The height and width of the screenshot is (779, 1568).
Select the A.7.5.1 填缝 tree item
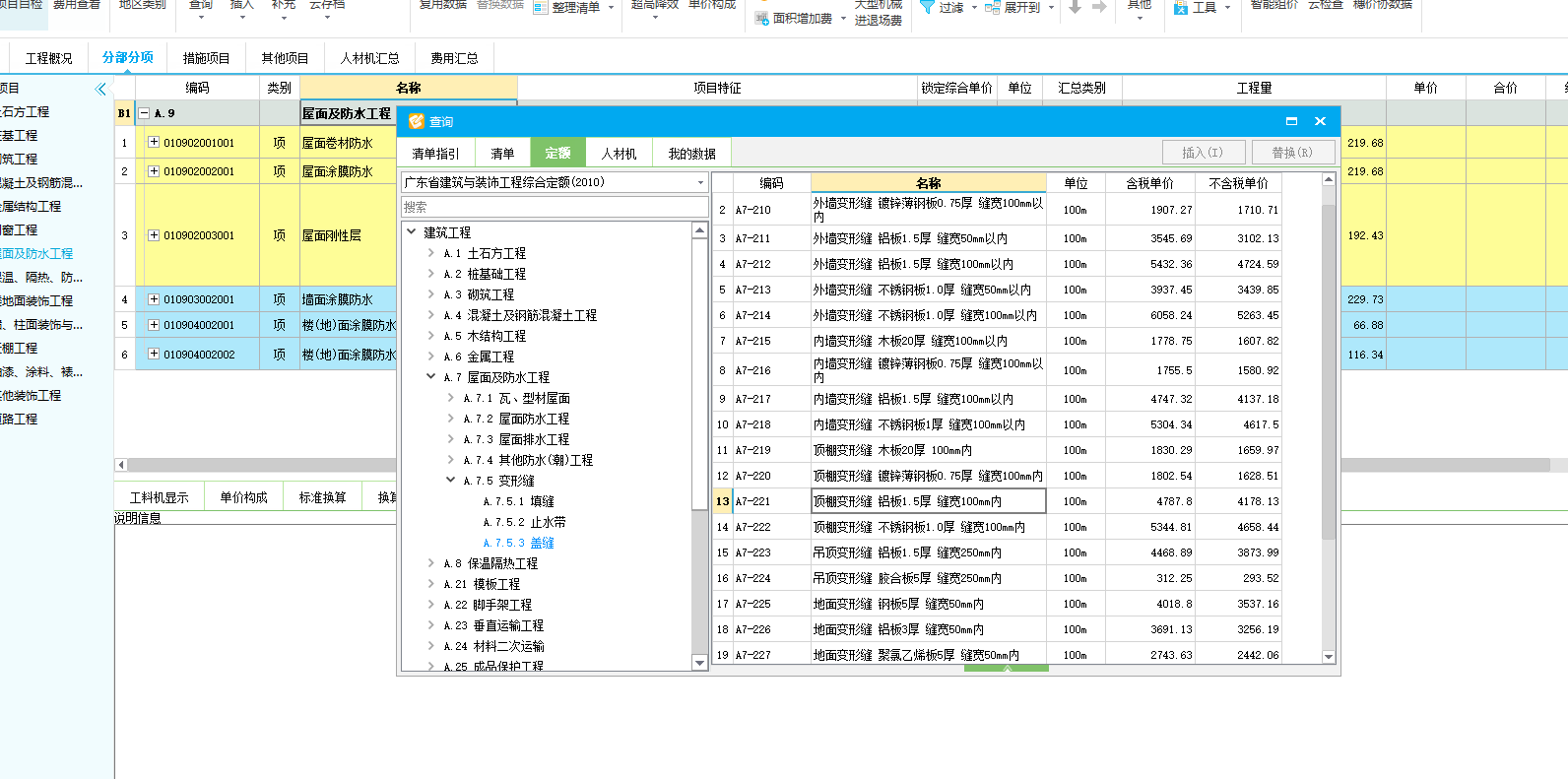(x=519, y=501)
